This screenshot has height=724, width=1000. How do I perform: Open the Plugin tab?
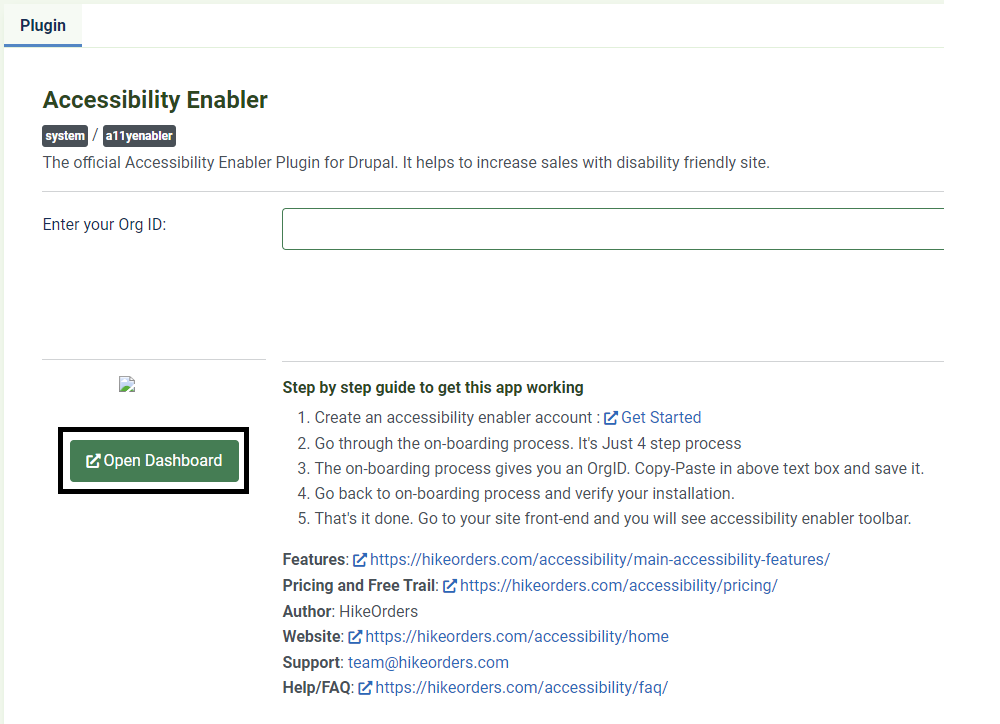click(43, 26)
